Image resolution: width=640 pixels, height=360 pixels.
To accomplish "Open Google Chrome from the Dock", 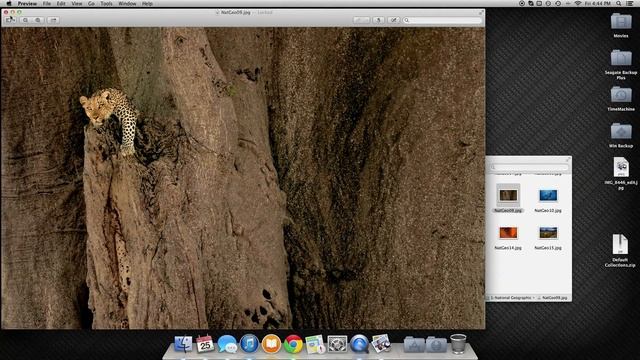I will pyautogui.click(x=293, y=344).
